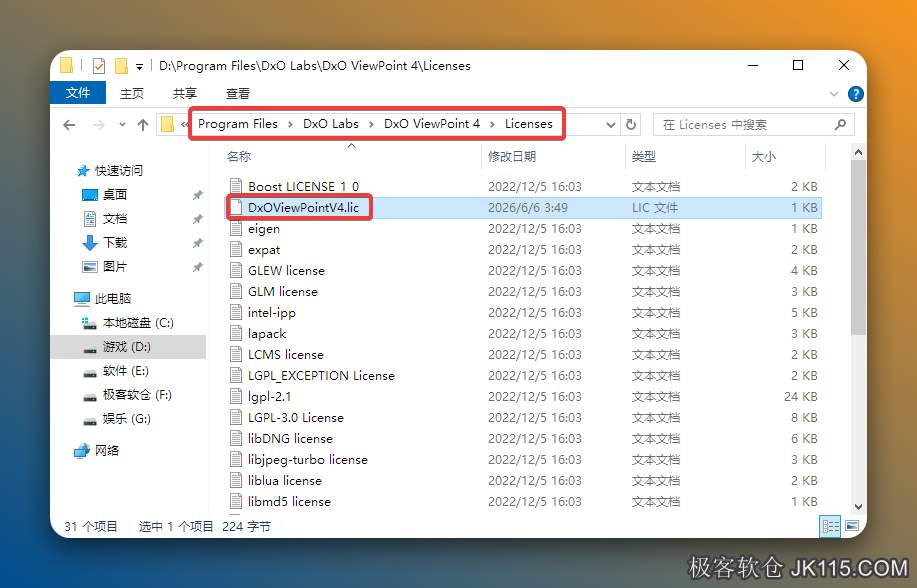This screenshot has width=917, height=588.
Task: Sort by the 大小 column header
Action: (763, 156)
